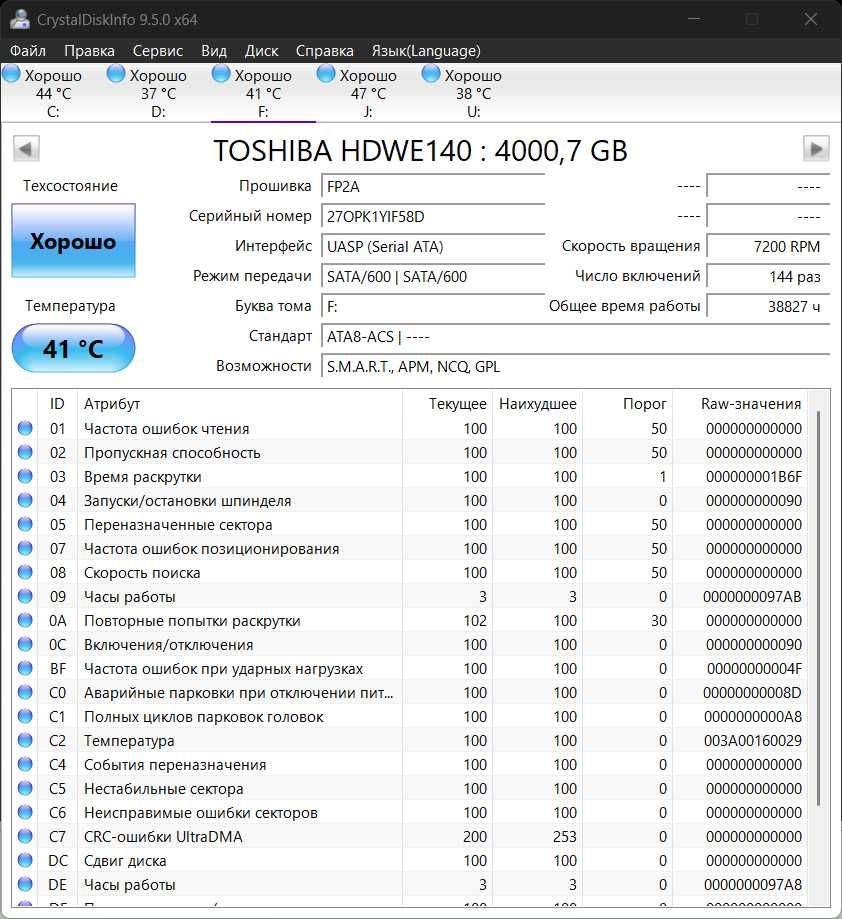842x919 pixels.
Task: Click the blue status orb for disk D:
Action: click(116, 74)
